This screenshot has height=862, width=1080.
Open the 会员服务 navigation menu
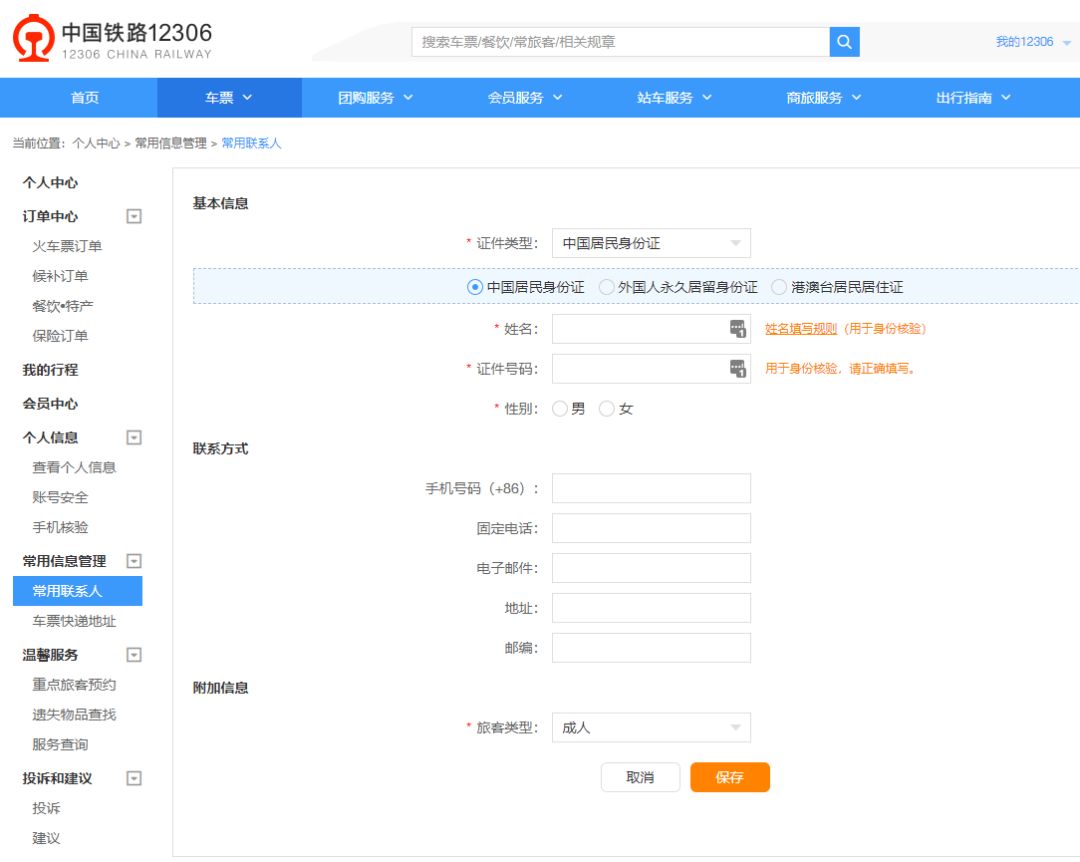tap(525, 98)
